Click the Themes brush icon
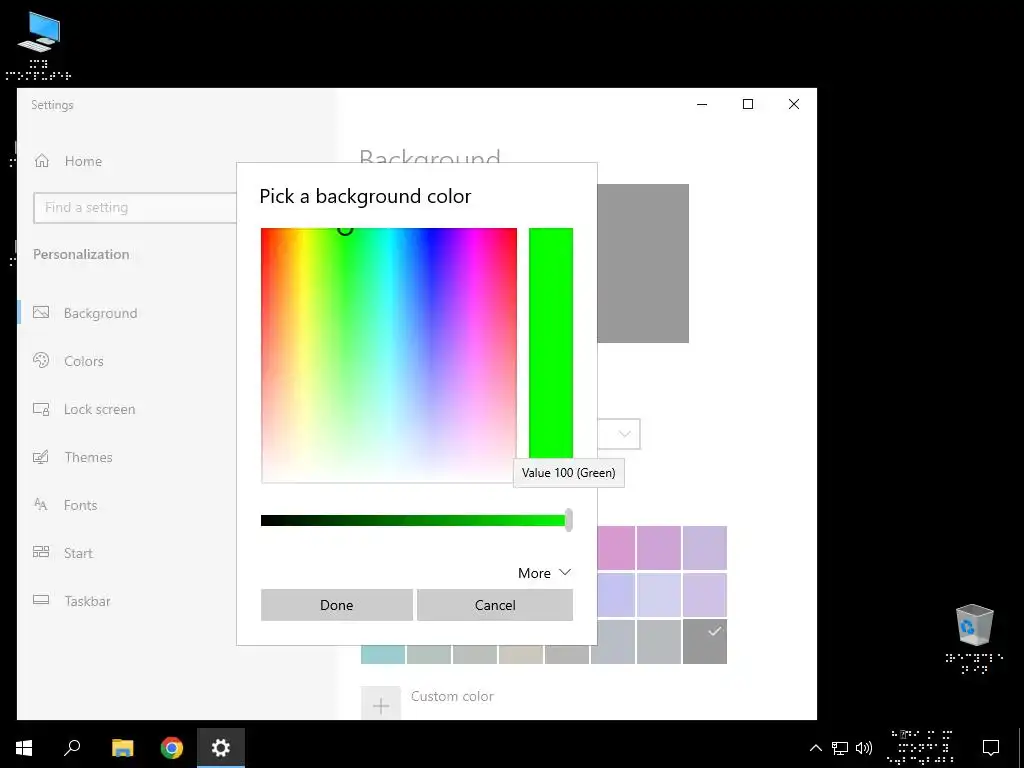 pos(41,456)
